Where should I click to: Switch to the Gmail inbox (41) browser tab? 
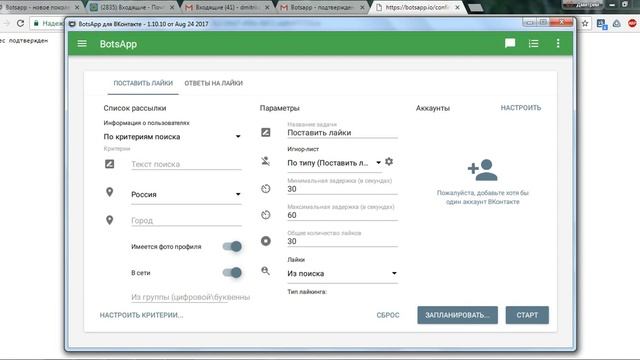[227, 7]
